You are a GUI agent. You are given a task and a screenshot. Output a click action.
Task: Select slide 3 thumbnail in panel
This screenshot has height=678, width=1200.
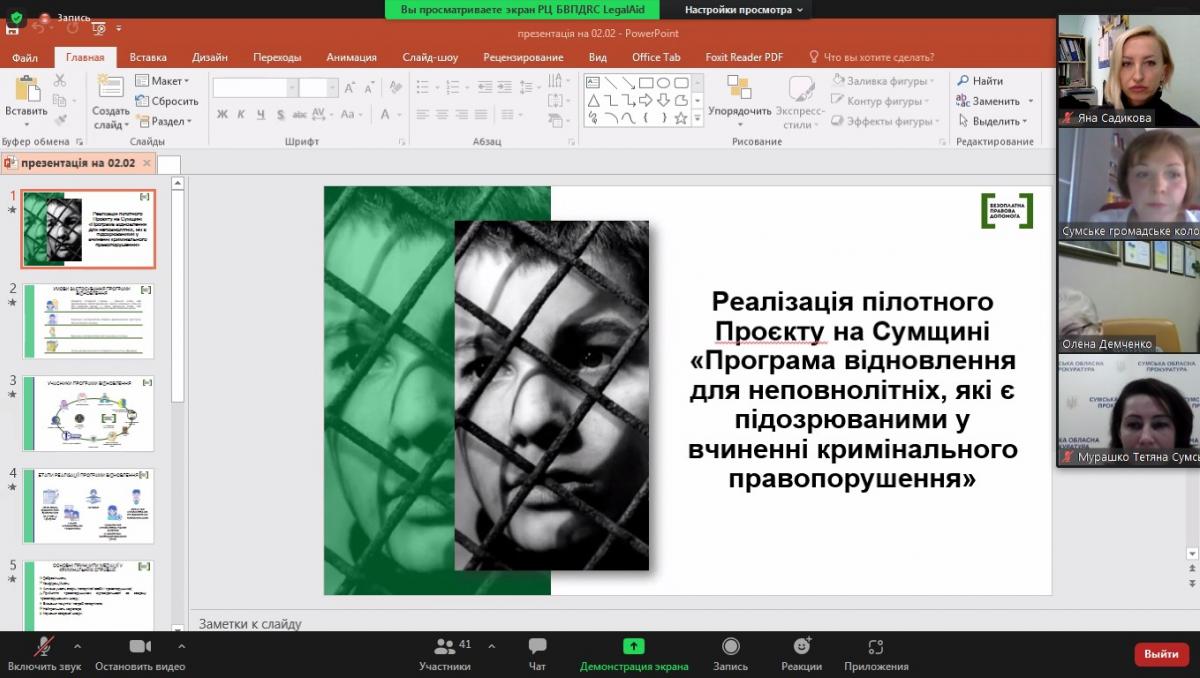pyautogui.click(x=88, y=413)
